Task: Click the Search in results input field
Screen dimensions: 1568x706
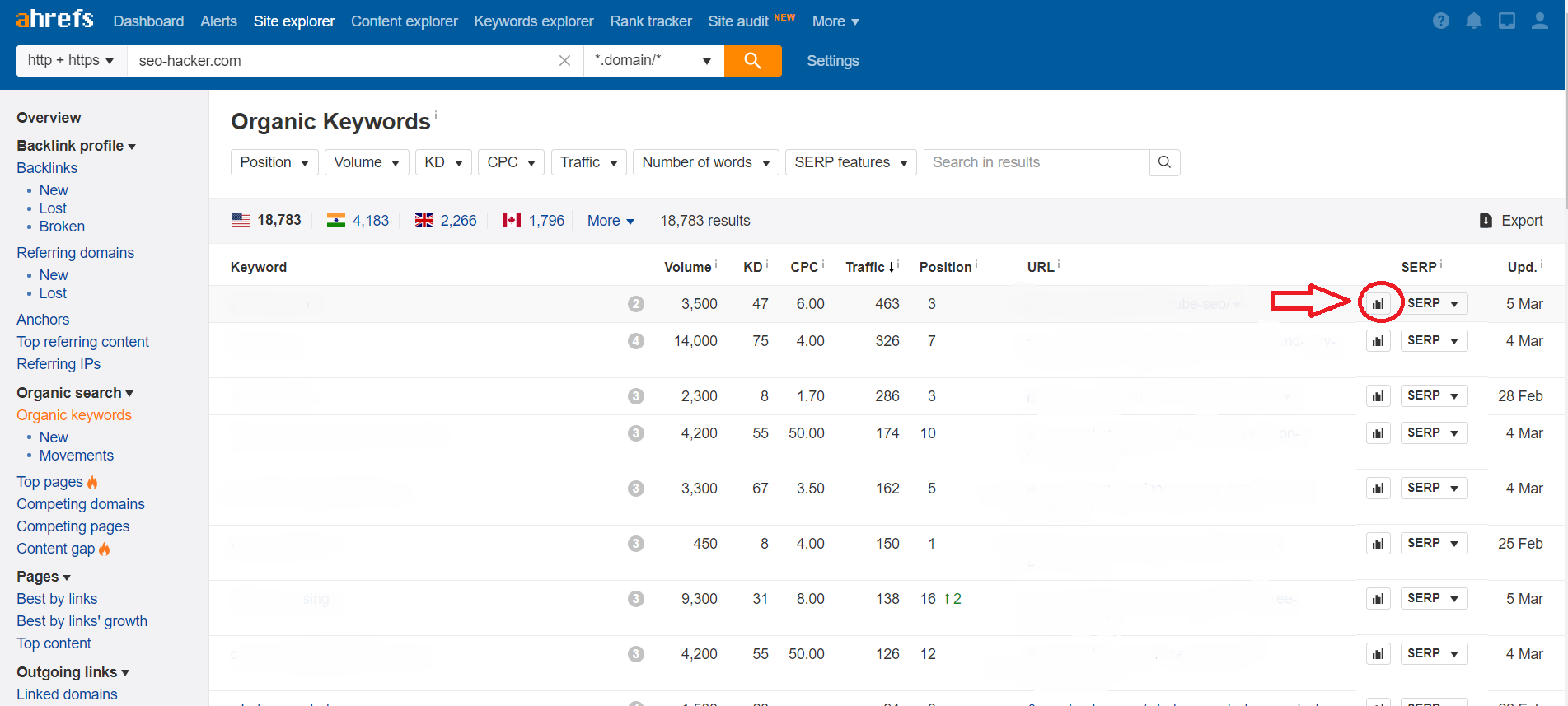Action: point(1036,162)
